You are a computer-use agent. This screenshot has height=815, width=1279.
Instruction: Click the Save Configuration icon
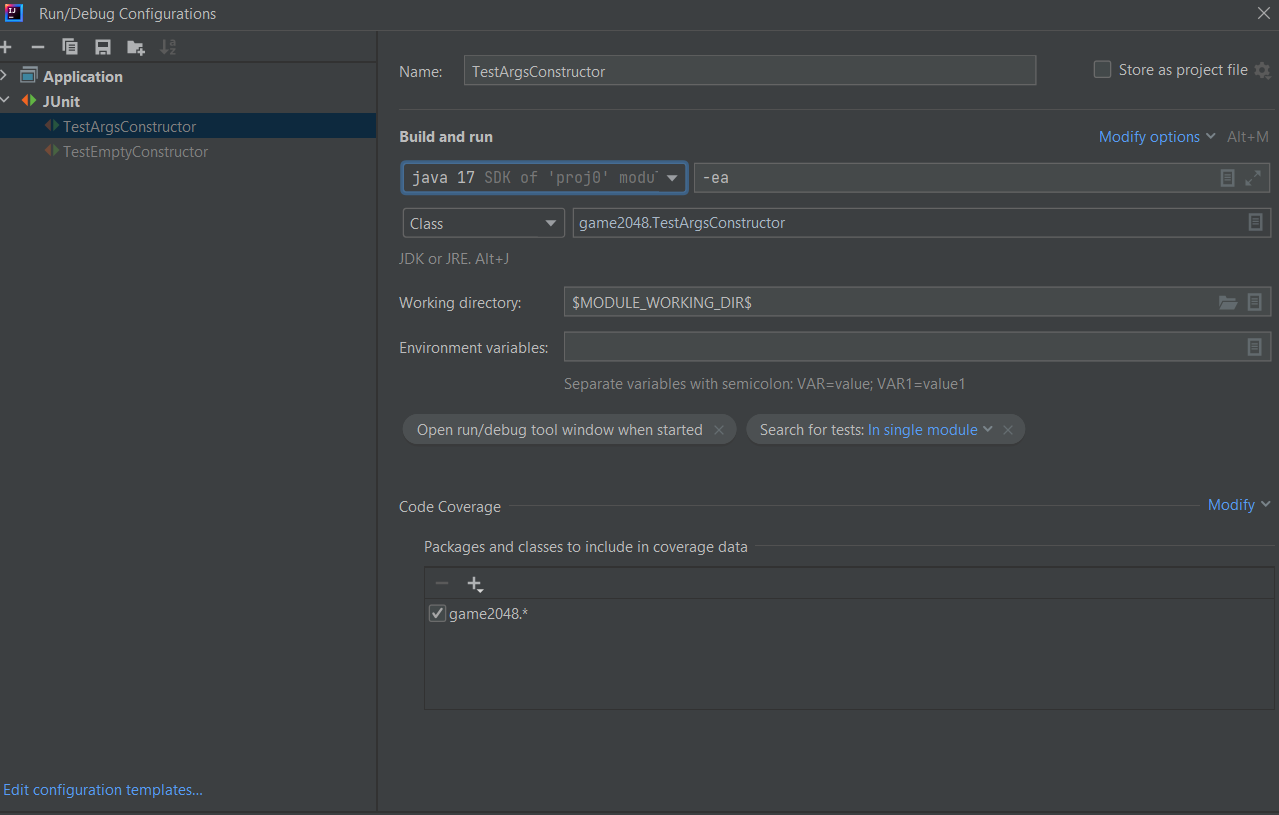click(x=102, y=47)
